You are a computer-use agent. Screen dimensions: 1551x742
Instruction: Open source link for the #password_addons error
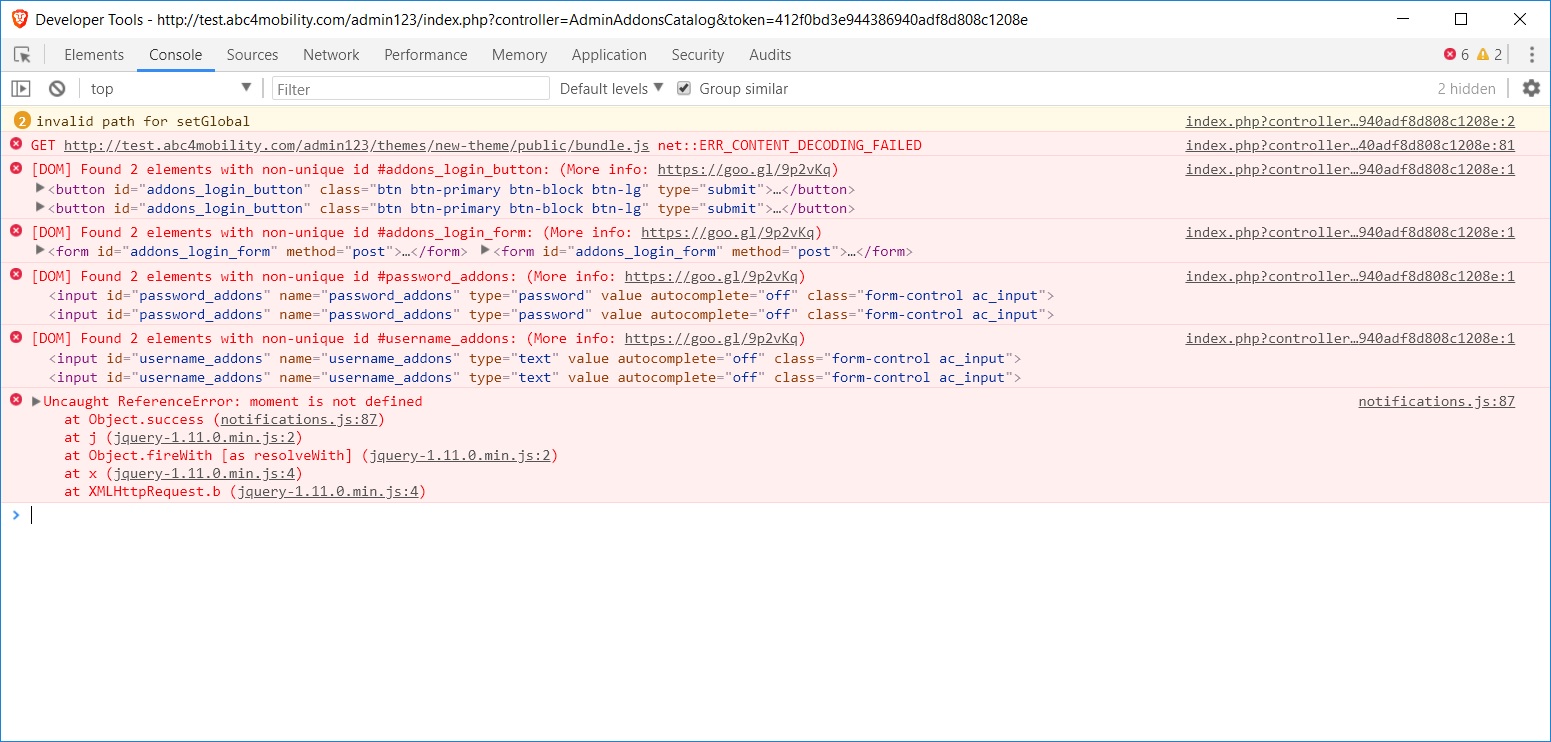point(1350,276)
